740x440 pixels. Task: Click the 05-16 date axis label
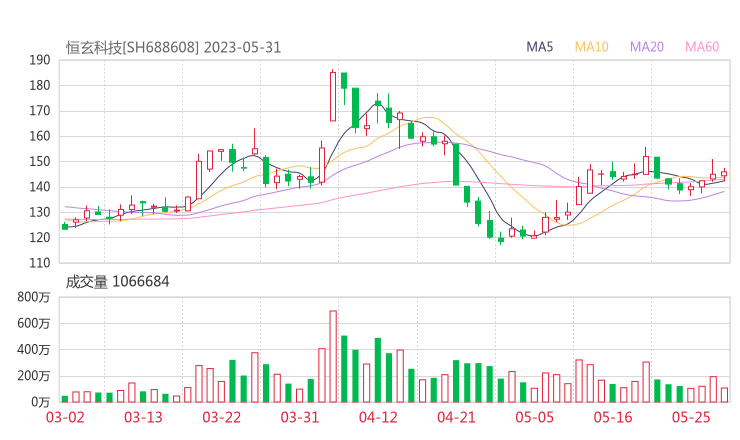613,417
